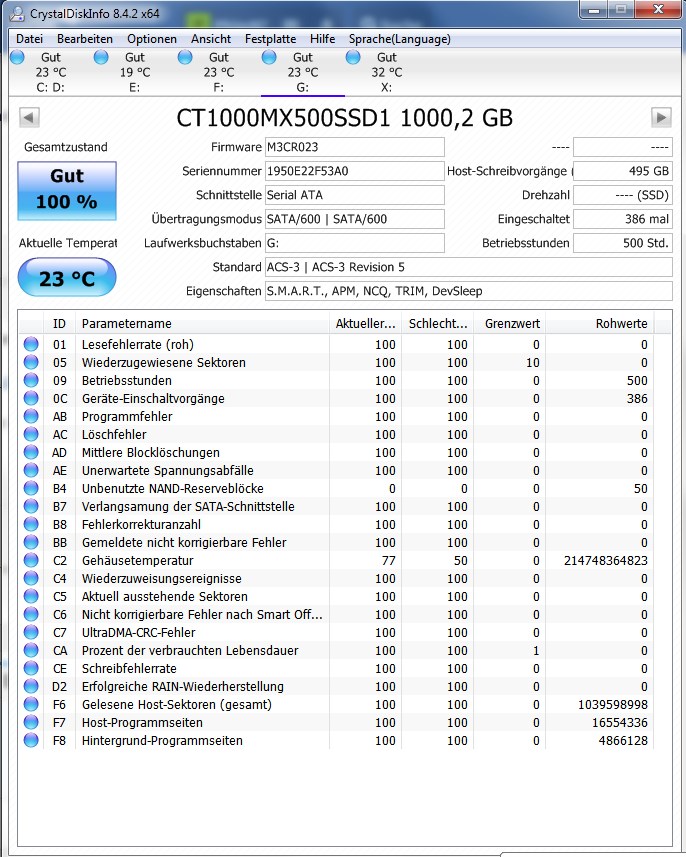Click status icon for Gemeldete nicht korrigierbare Fehler
The image size is (686, 857).
pyautogui.click(x=31, y=543)
